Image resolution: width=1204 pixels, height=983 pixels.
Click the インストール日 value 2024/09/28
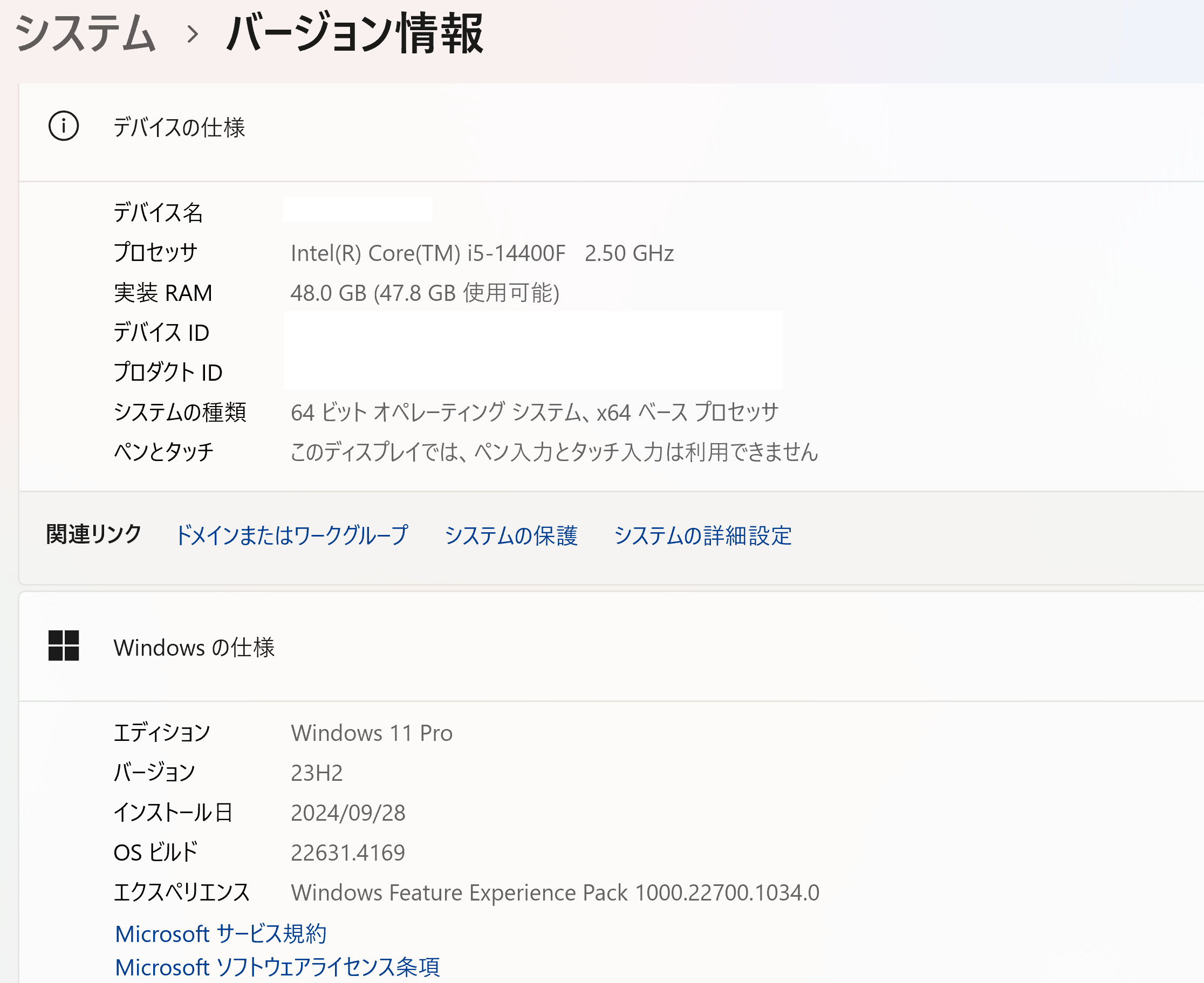(x=348, y=813)
